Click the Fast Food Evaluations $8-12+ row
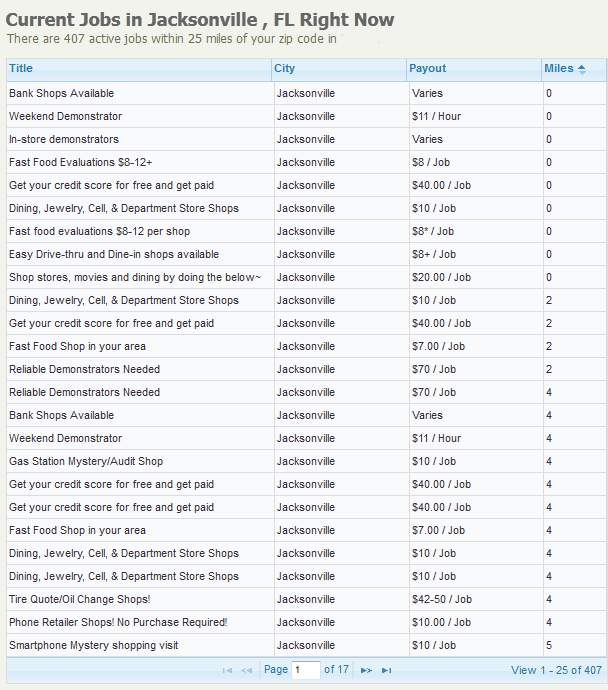Screen dimensions: 608x690 click(81, 162)
